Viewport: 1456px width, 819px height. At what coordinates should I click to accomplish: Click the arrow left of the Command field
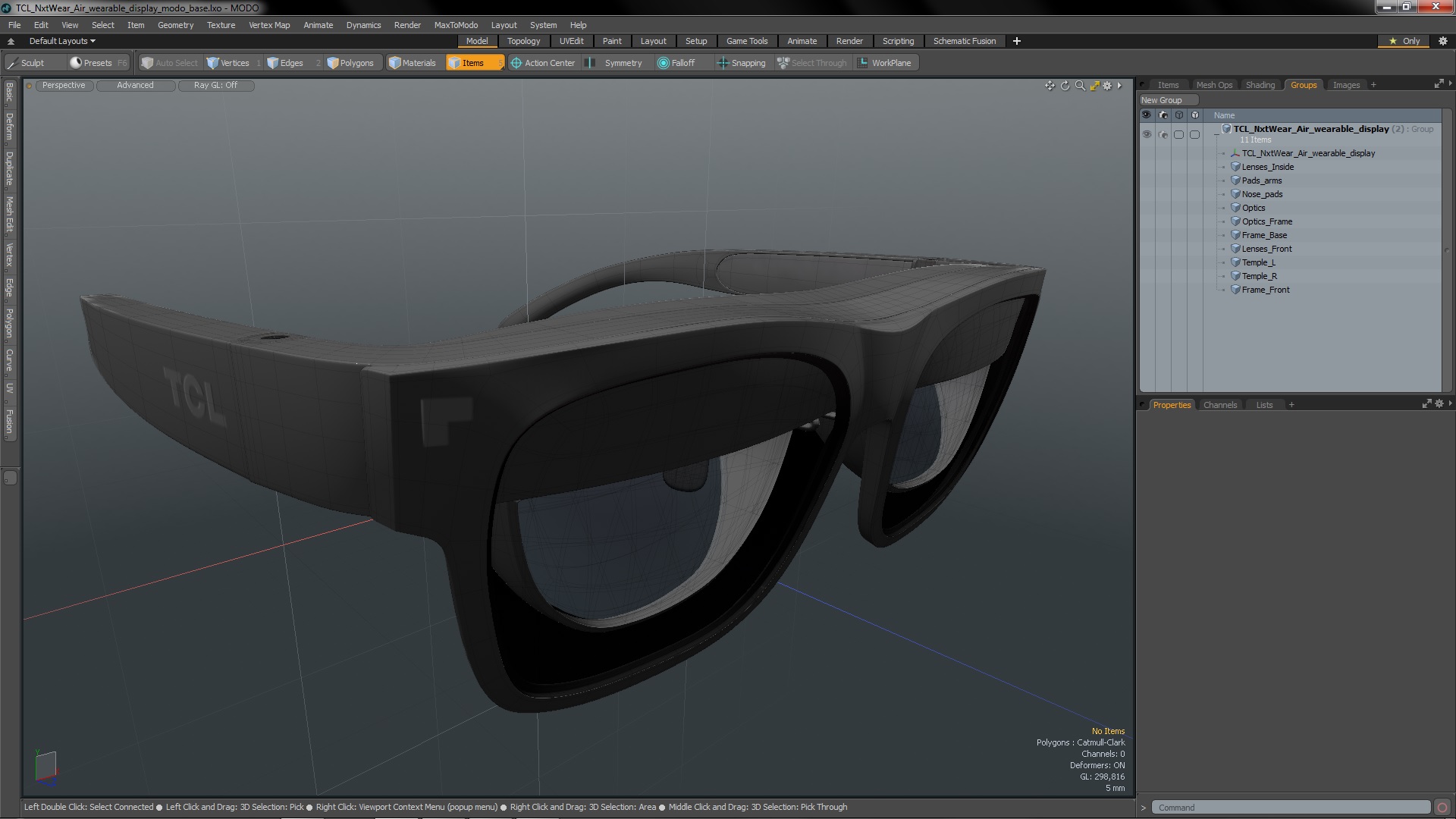1144,808
